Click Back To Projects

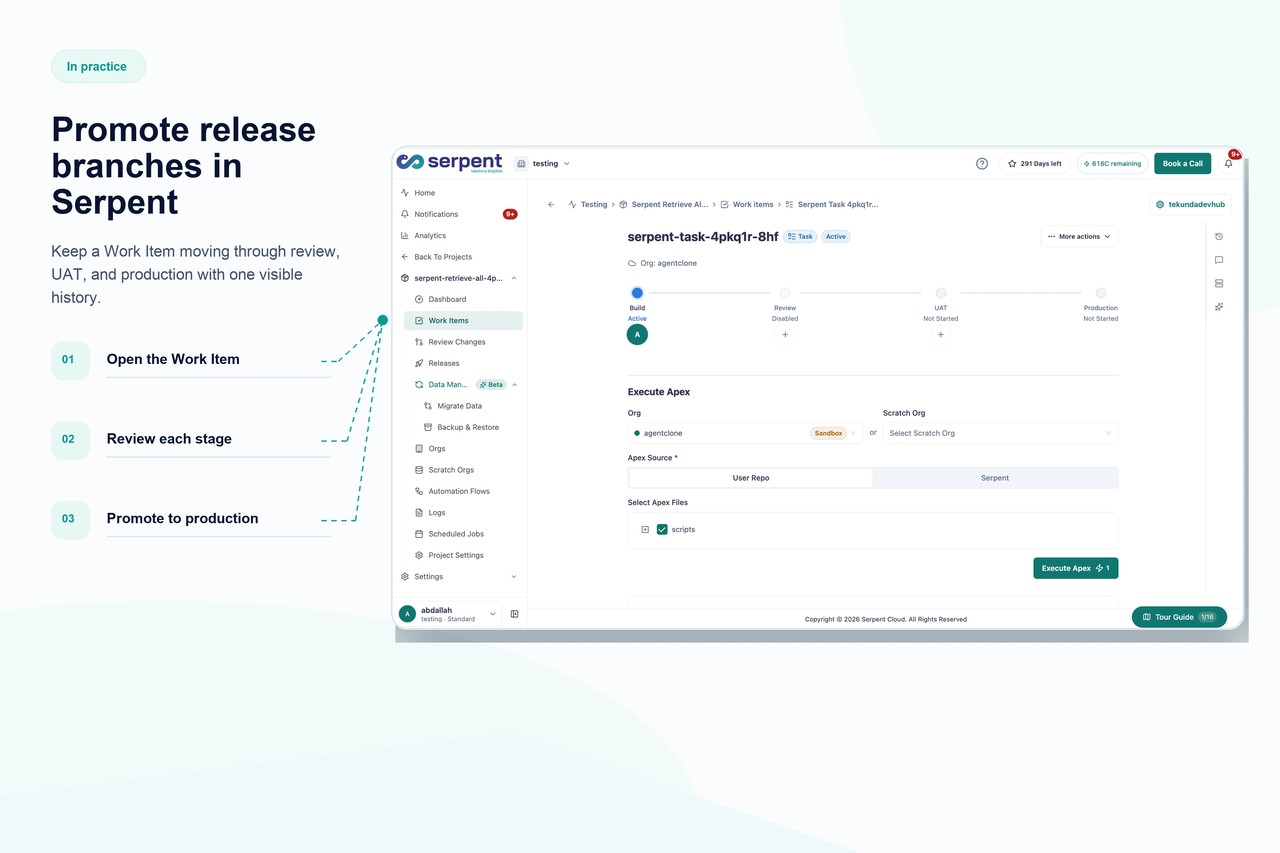tap(460, 257)
